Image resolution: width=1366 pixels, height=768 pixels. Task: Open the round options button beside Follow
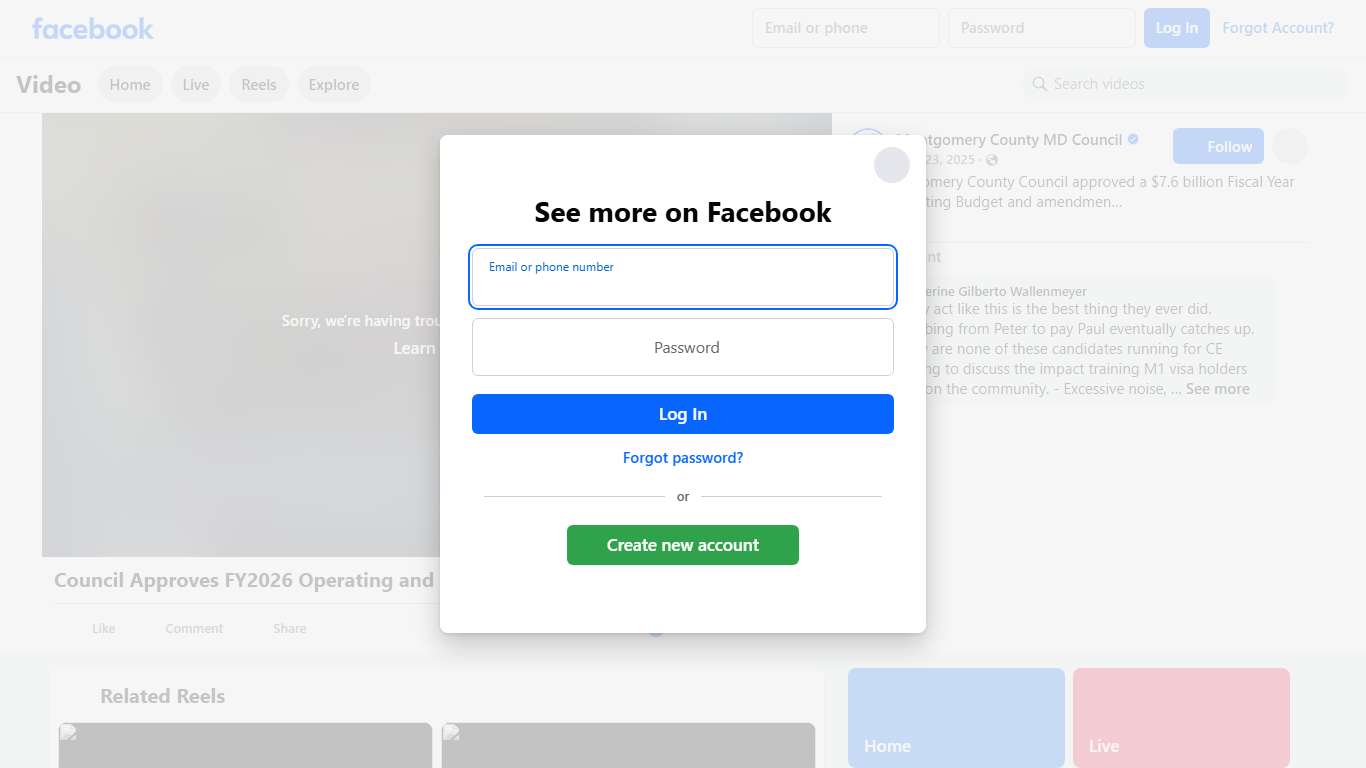point(1290,146)
